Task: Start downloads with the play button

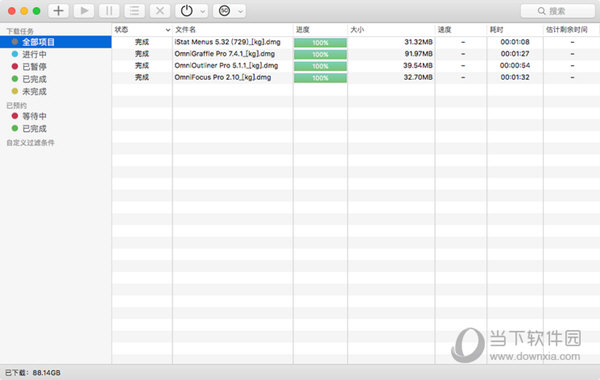Action: [84, 11]
